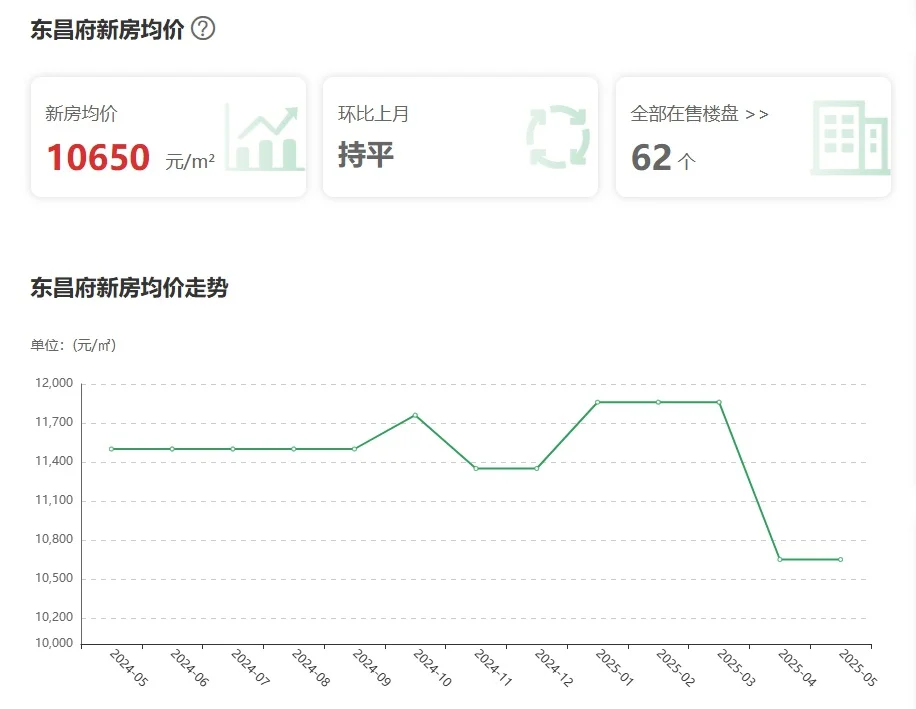Viewport: 916px width, 709px height.
Task: Click the 2025-03 data point before the drop
Action: point(719,402)
